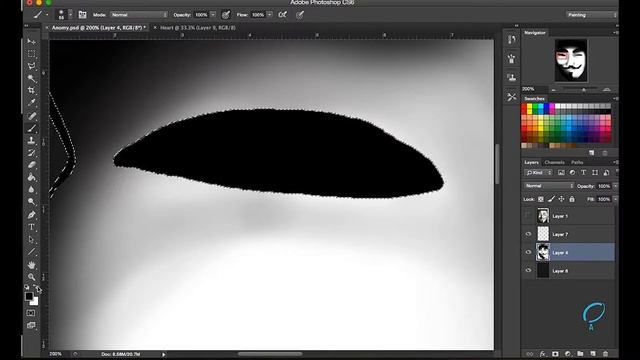The height and width of the screenshot is (360, 640).
Task: Click the foreground color swatch
Action: coord(29,296)
